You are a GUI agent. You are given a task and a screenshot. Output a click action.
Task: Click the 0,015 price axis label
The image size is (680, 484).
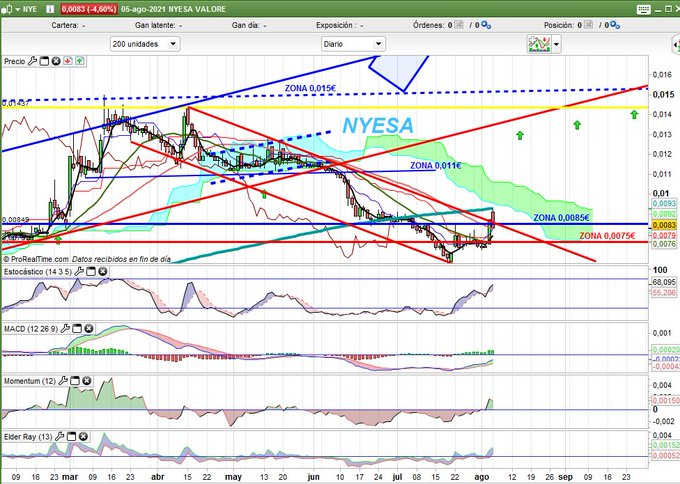coord(664,95)
